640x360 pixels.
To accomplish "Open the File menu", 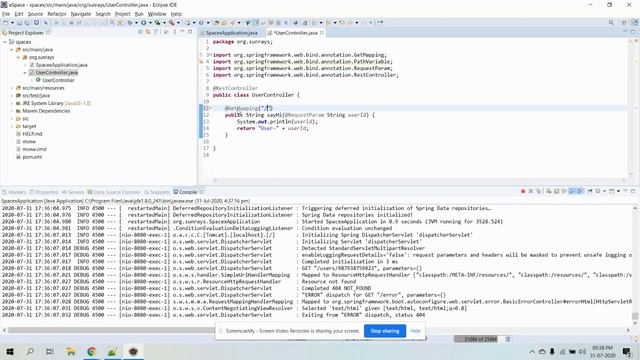I will [6, 14].
